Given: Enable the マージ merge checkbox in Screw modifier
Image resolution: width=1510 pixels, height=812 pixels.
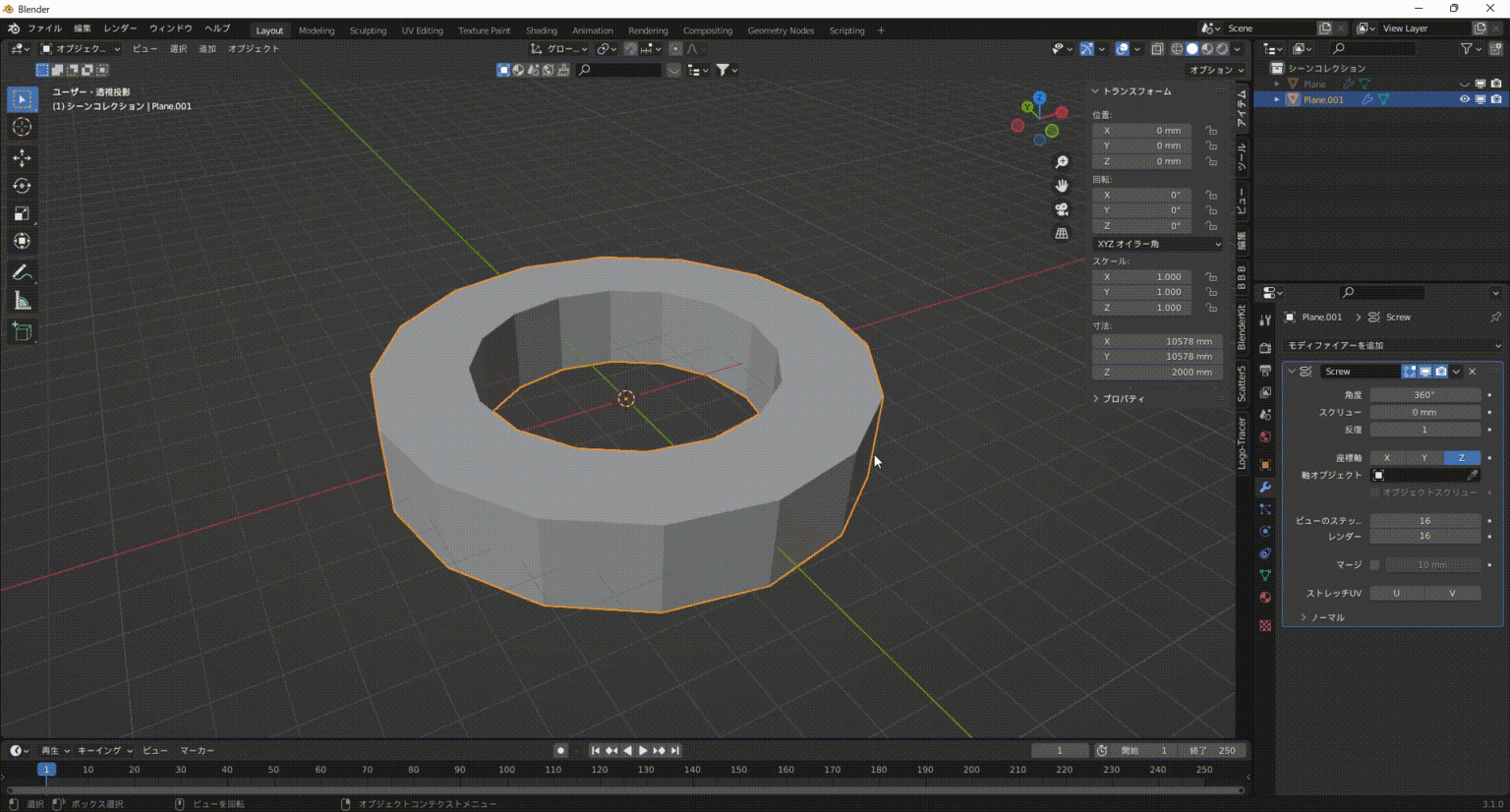Looking at the screenshot, I should 1374,564.
